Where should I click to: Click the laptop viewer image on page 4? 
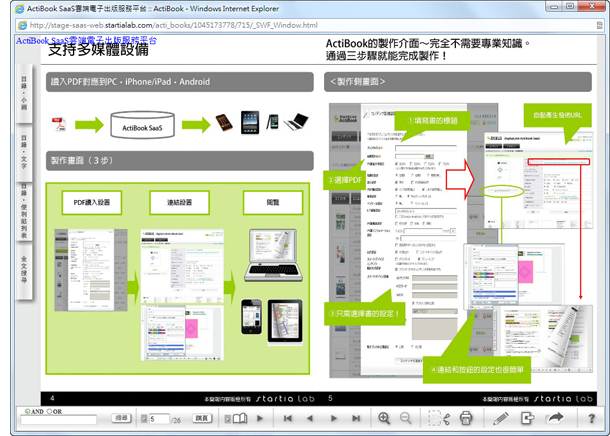pyautogui.click(x=273, y=256)
